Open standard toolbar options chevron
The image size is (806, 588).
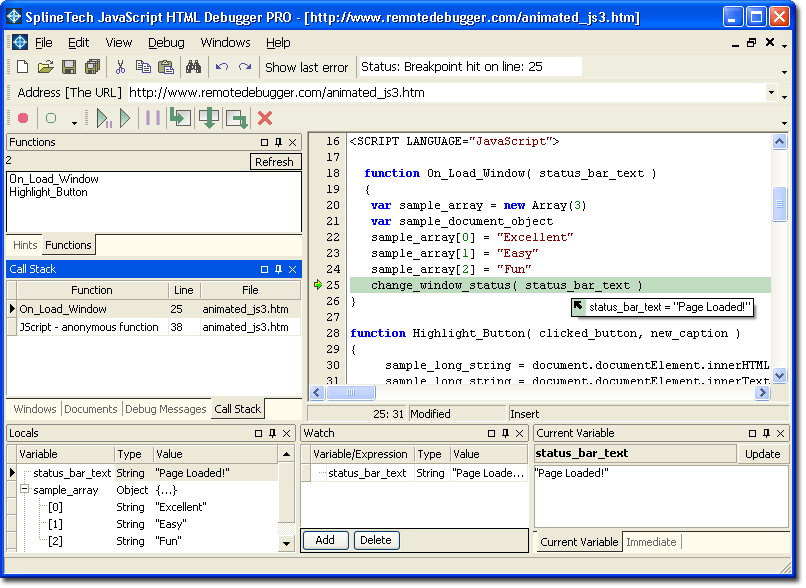[x=784, y=72]
